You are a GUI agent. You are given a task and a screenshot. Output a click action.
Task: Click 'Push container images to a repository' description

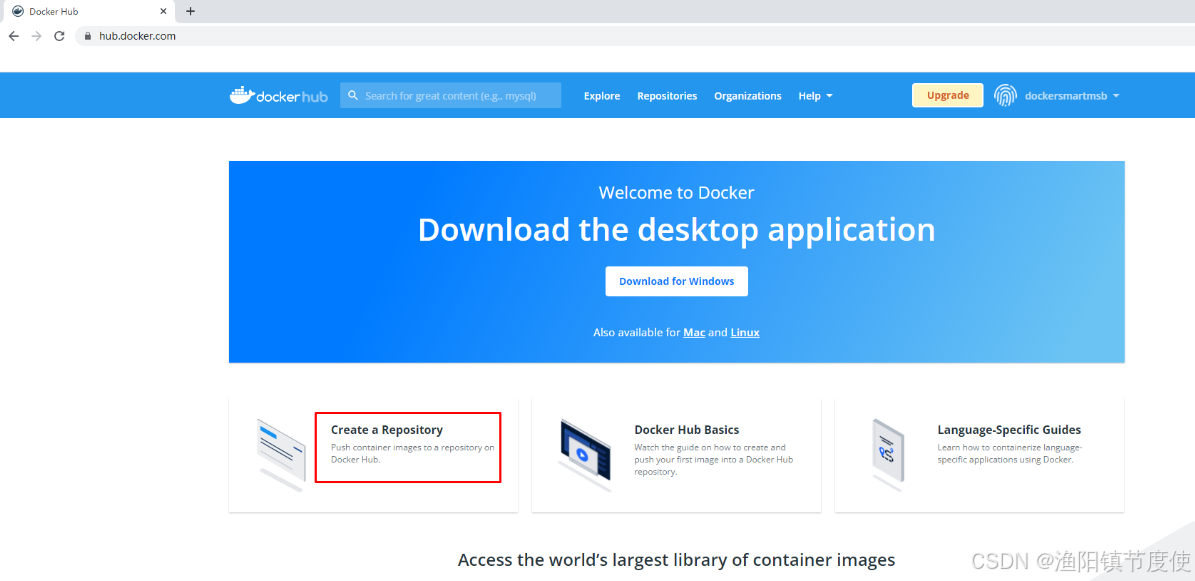point(412,454)
